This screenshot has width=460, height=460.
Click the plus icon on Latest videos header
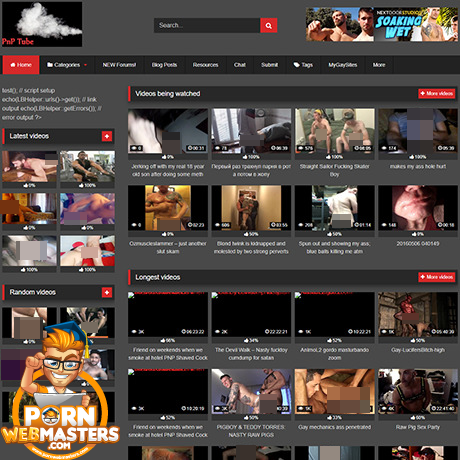(107, 136)
